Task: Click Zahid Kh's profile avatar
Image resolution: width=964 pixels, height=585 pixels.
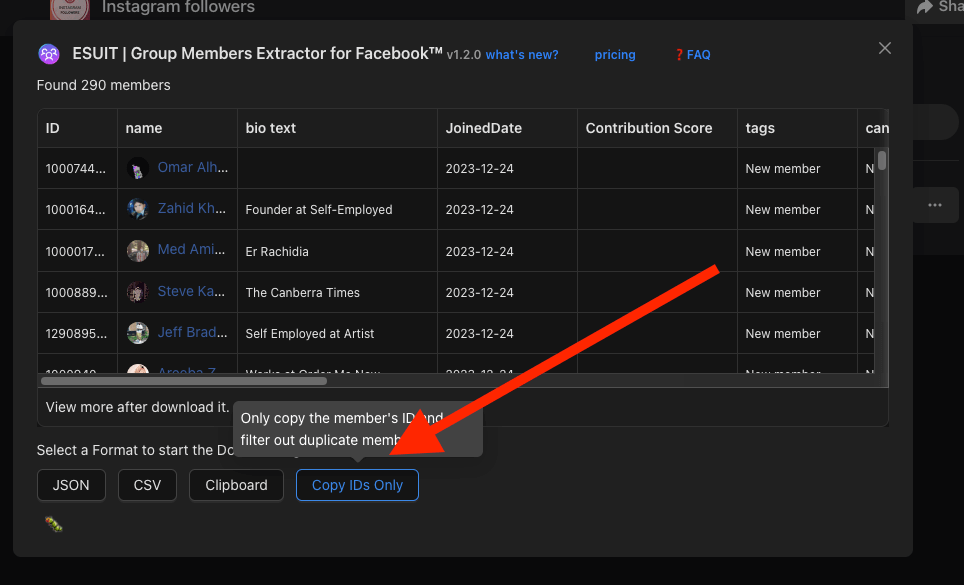Action: pyautogui.click(x=138, y=209)
